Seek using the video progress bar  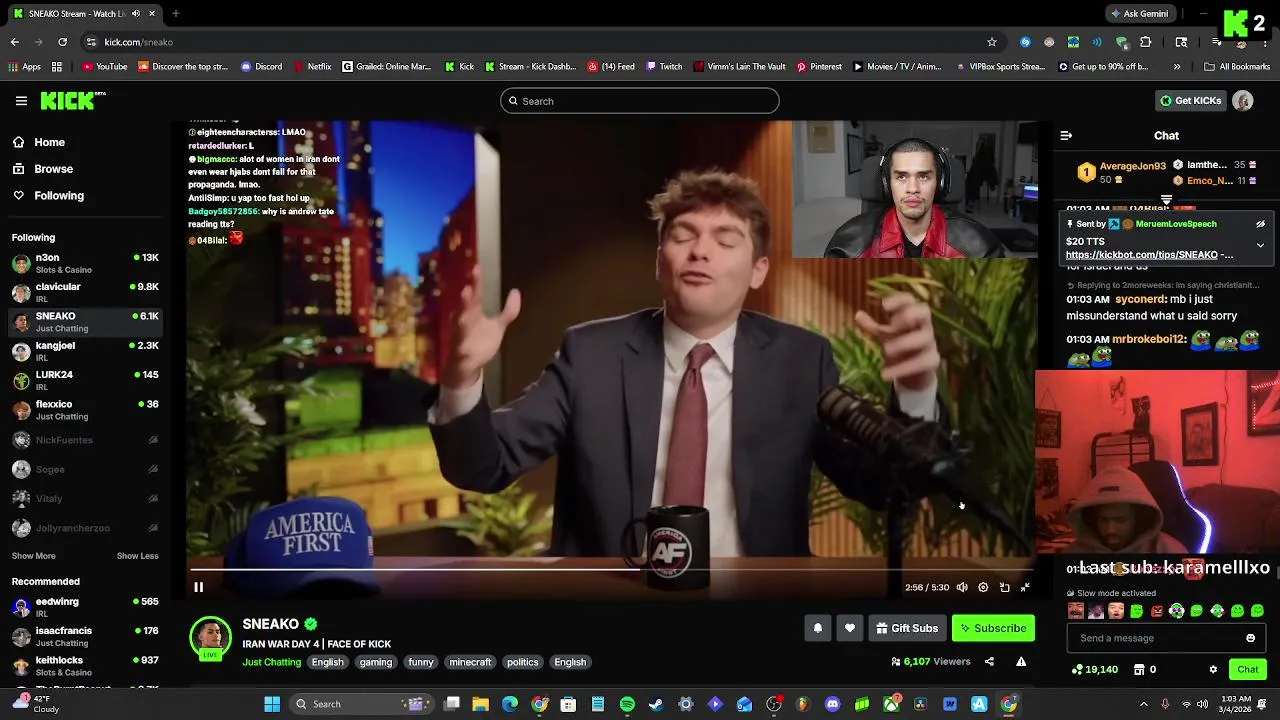[x=610, y=570]
